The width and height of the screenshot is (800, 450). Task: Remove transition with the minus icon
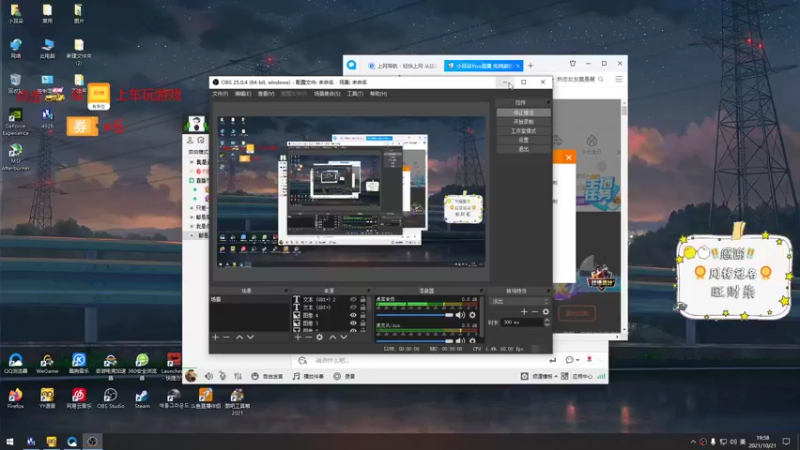535,312
